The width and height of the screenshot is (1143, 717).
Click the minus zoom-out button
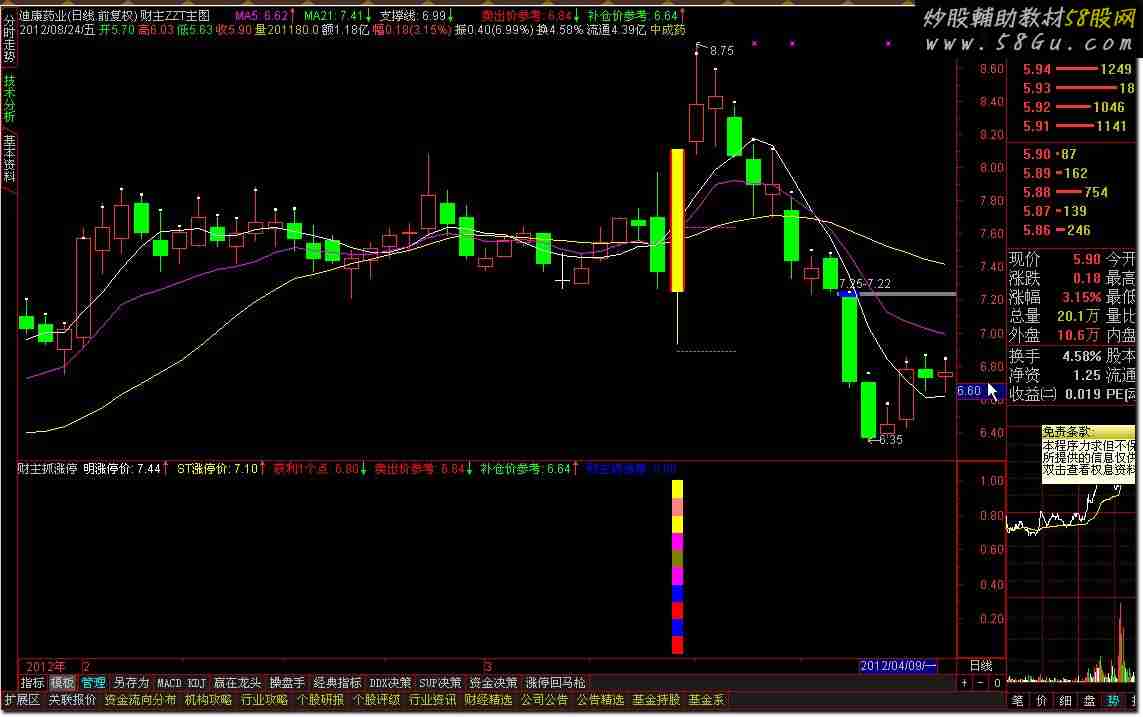pos(980,683)
